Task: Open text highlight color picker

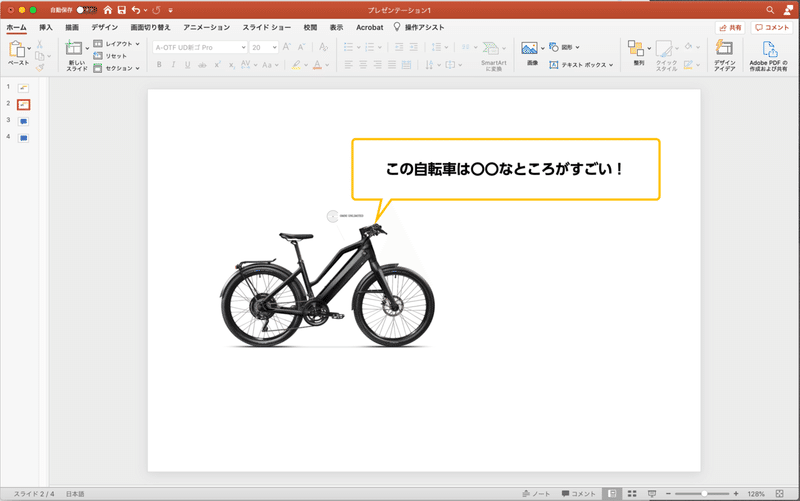Action: (306, 65)
